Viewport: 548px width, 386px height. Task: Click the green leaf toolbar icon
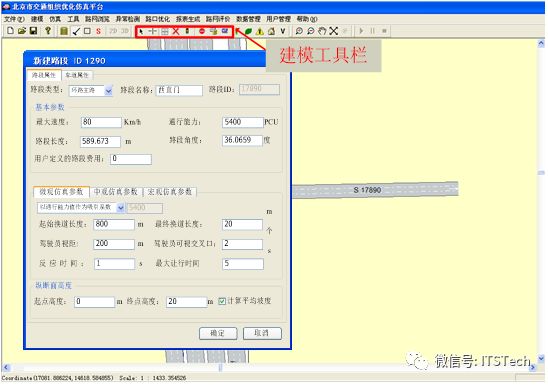248,31
